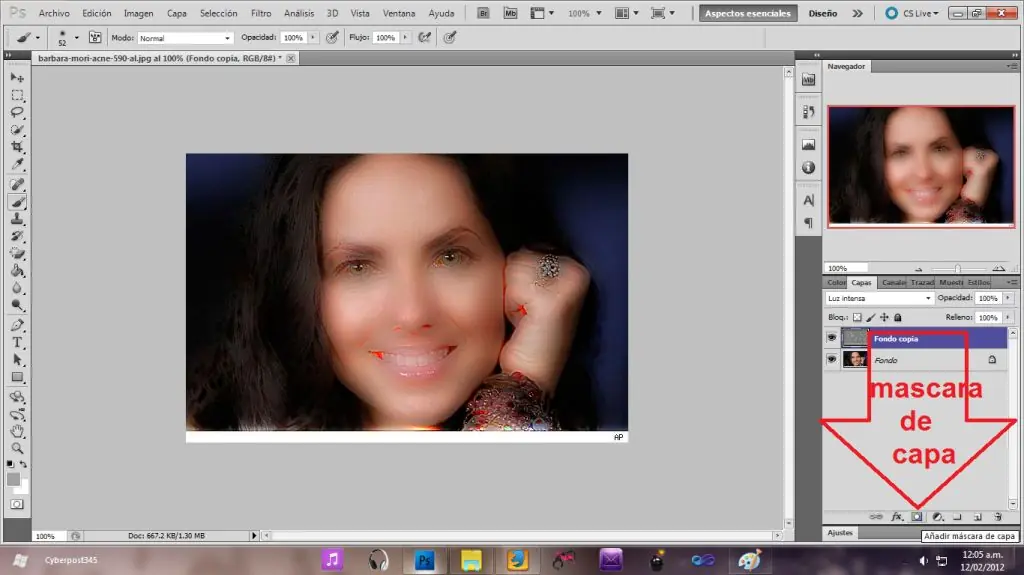Select the Rectangle shape tool

coord(17,377)
